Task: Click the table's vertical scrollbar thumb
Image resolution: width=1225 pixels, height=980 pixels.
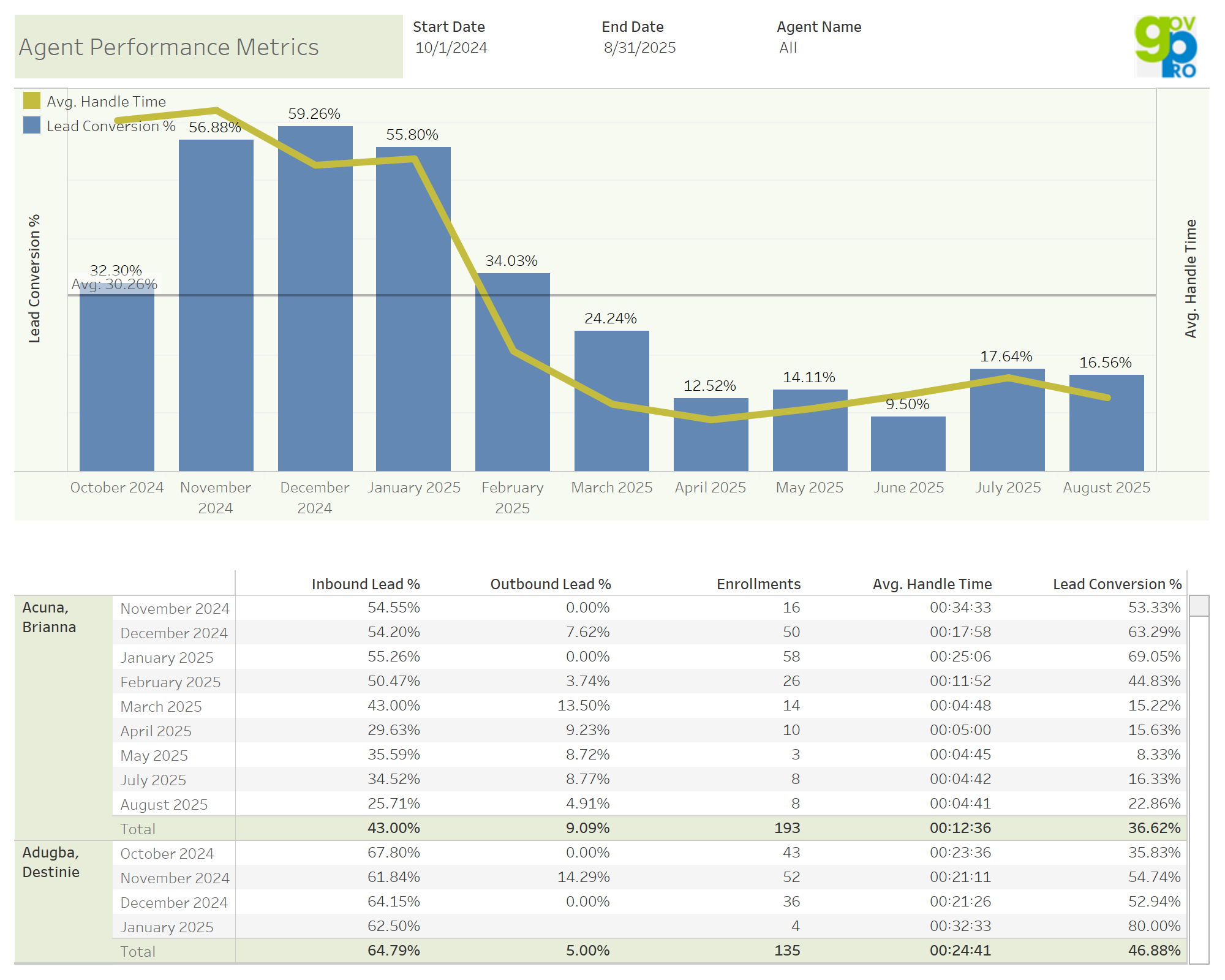Action: (1199, 606)
